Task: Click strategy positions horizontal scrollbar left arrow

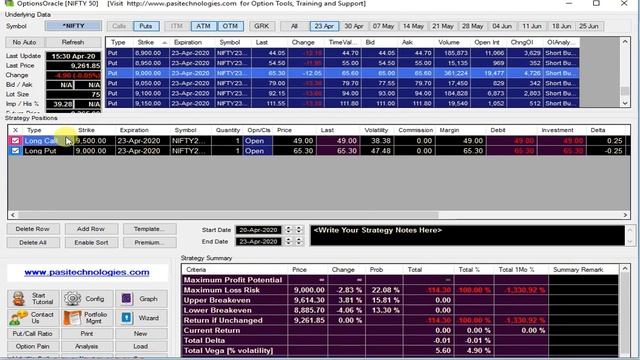Action: coord(12,215)
